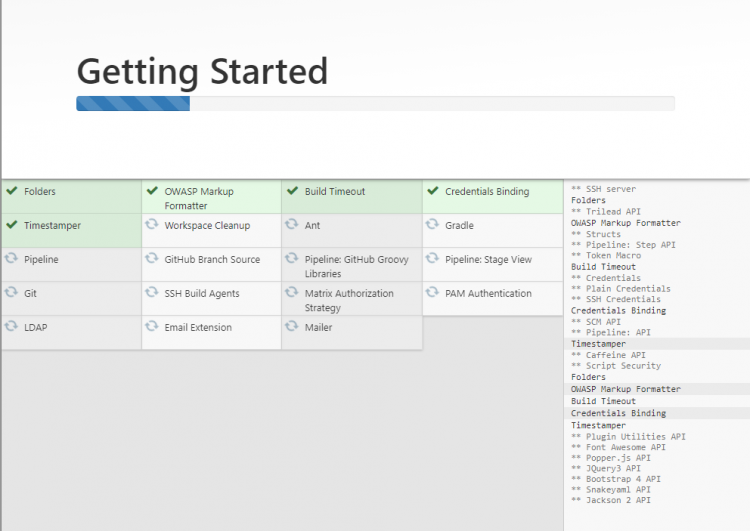Screen dimensions: 750x531
Task: Click '** Pipeline: API' log entry
Action: pos(611,332)
